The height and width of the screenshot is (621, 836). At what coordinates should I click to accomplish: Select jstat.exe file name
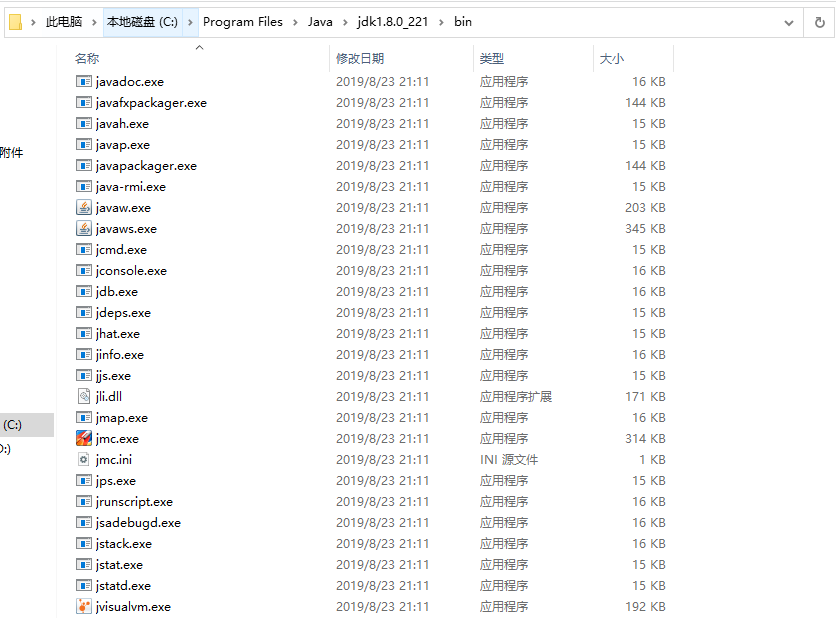(x=119, y=565)
